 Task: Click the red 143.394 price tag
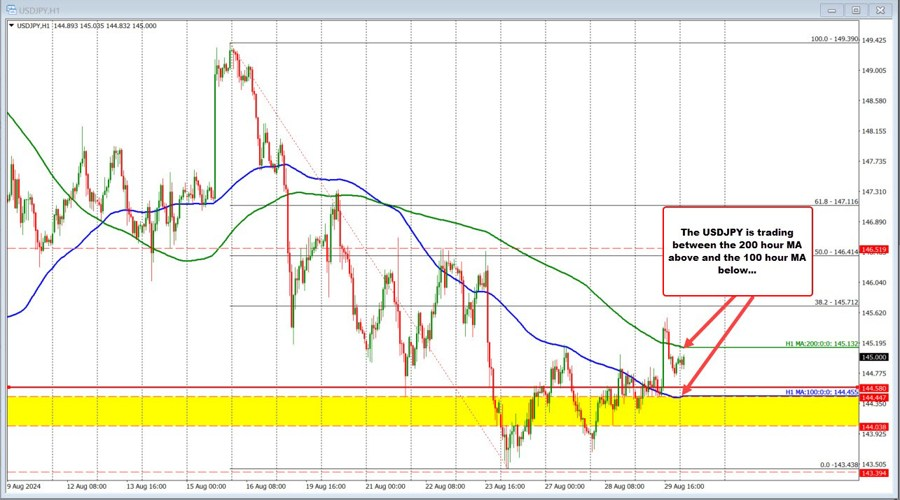click(x=874, y=474)
